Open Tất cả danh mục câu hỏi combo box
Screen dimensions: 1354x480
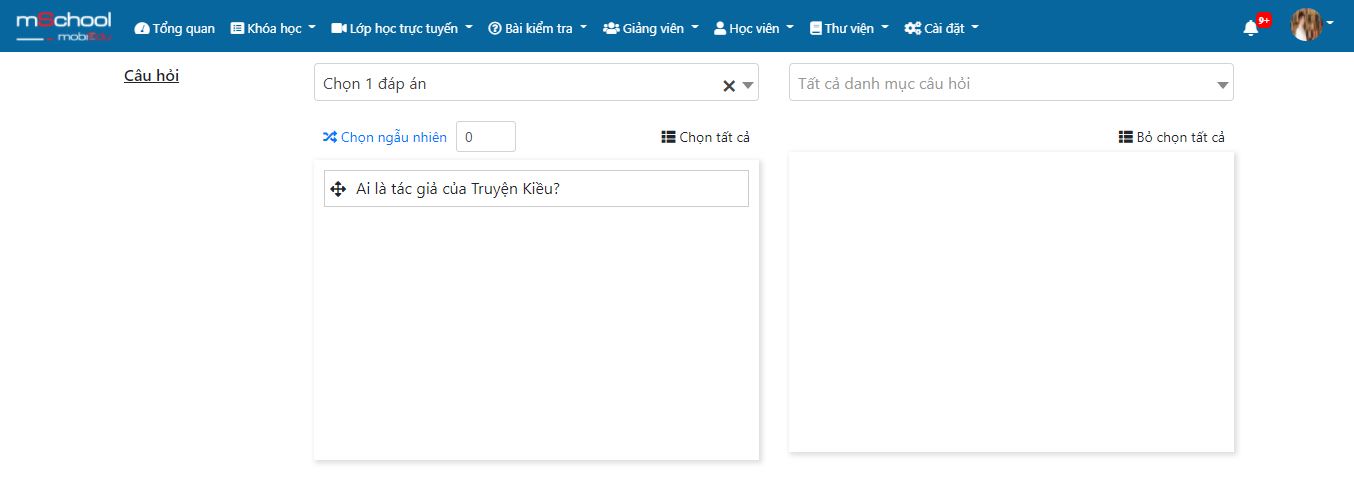pos(1011,82)
